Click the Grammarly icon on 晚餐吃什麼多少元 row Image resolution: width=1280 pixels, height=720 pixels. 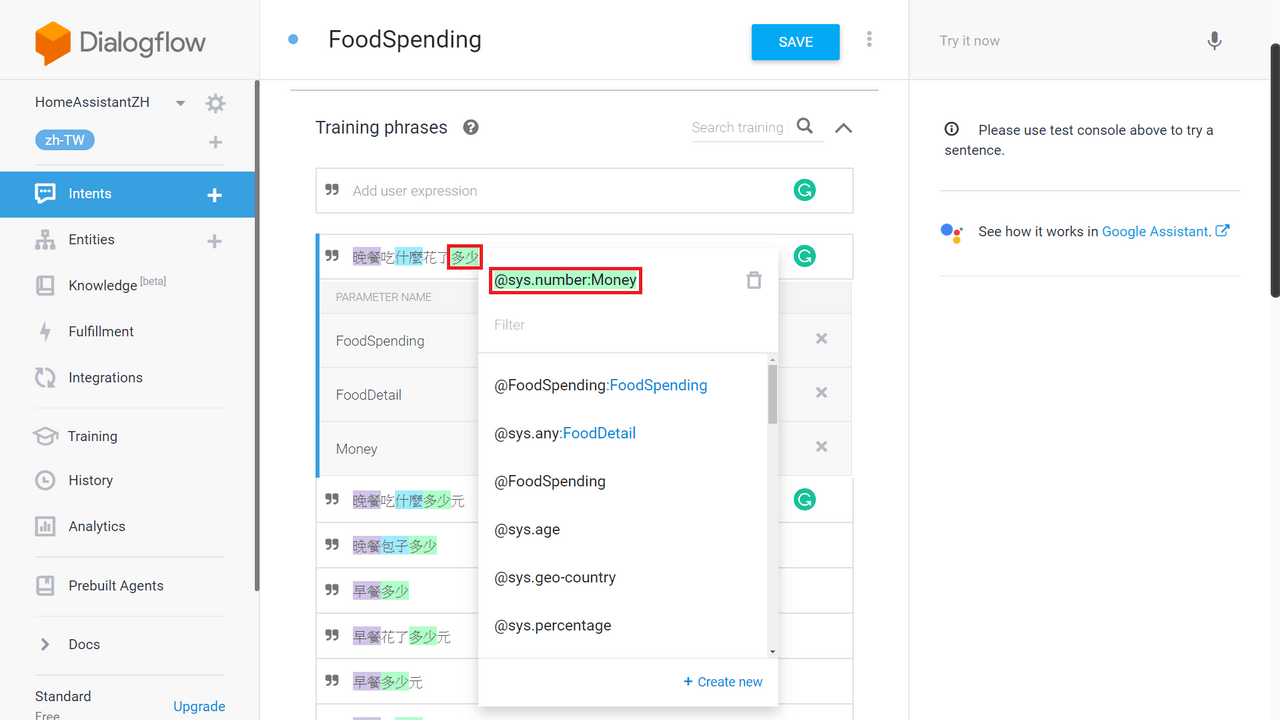click(x=804, y=499)
